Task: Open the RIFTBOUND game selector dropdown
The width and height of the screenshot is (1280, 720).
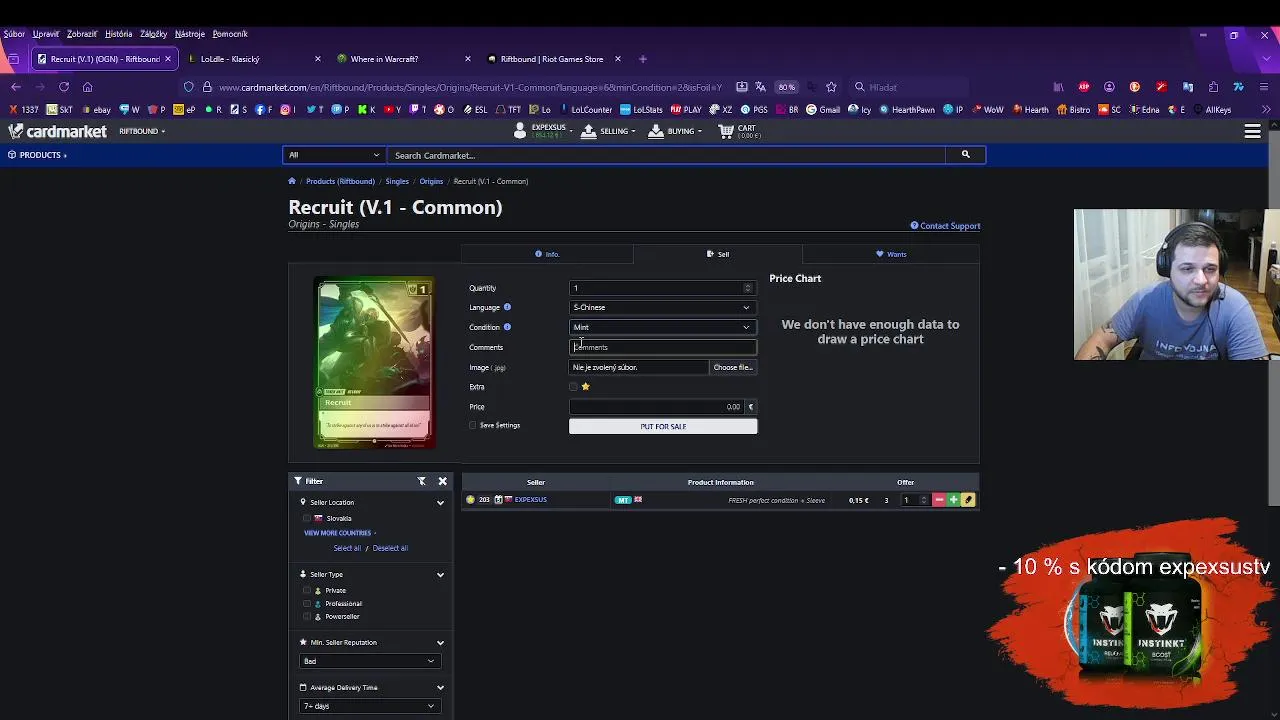Action: pyautogui.click(x=142, y=131)
